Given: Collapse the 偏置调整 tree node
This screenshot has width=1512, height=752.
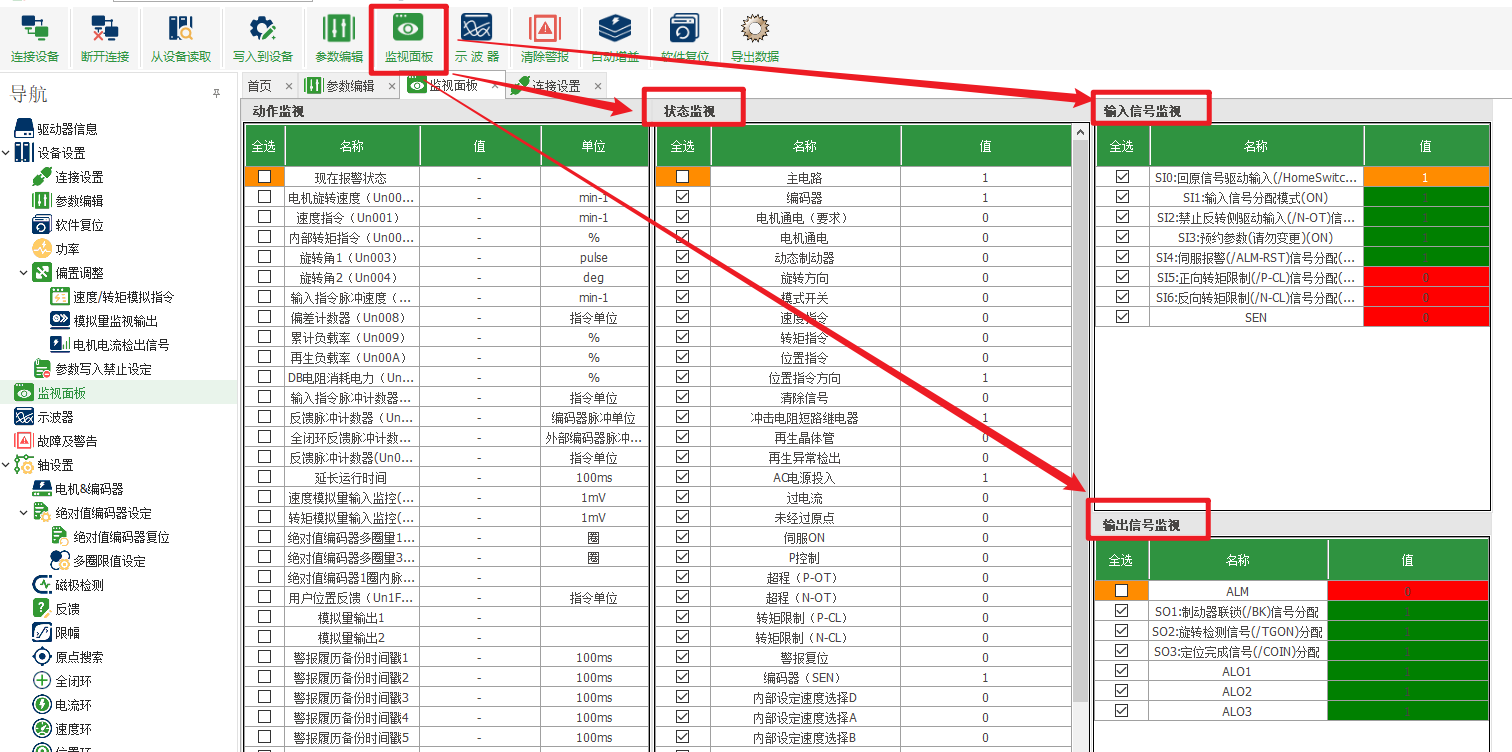Looking at the screenshot, I should click(24, 273).
